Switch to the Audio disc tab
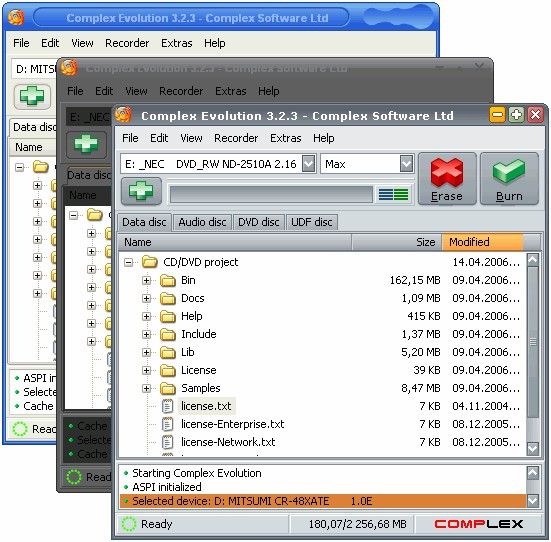551x542 pixels. [202, 222]
